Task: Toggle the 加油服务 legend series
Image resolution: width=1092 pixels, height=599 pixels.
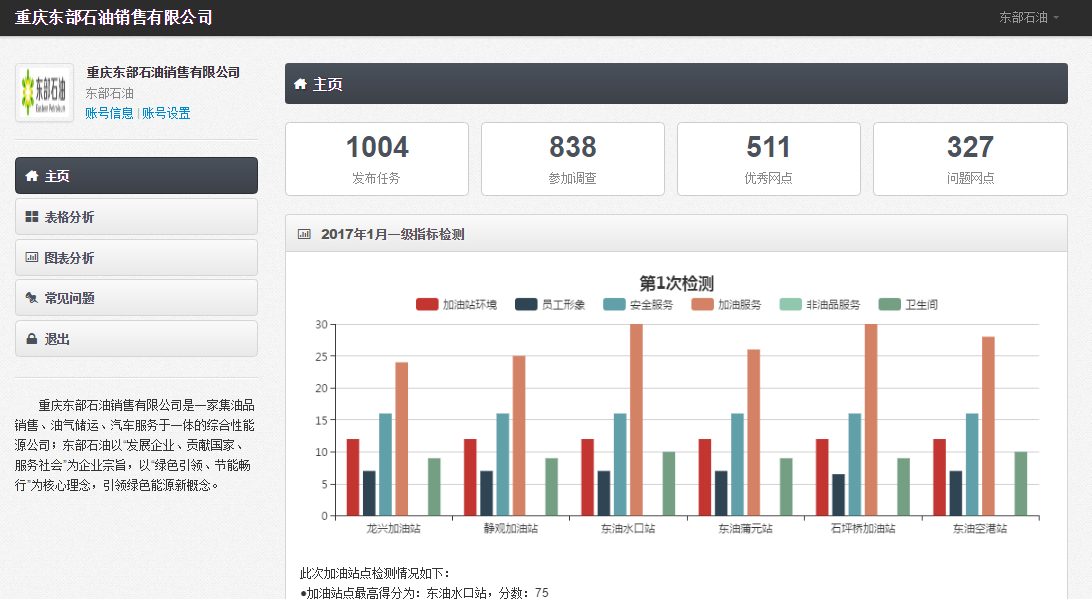Action: click(726, 304)
